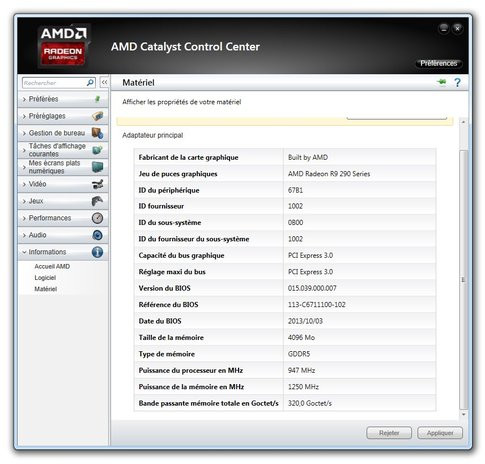Click the scrollbar down arrow
Image resolution: width=485 pixels, height=464 pixels.
click(463, 414)
